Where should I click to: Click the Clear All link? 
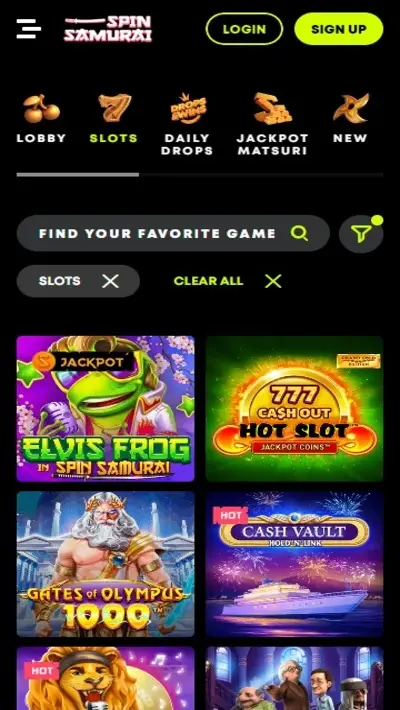[x=208, y=281]
